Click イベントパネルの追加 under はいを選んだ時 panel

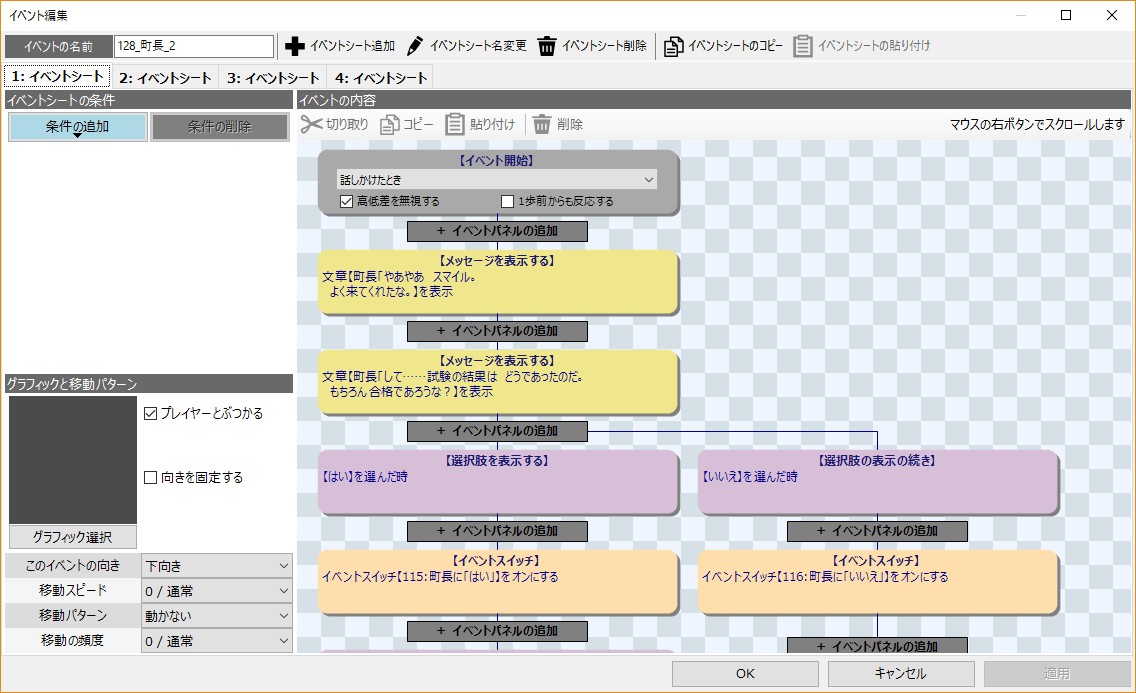point(497,531)
